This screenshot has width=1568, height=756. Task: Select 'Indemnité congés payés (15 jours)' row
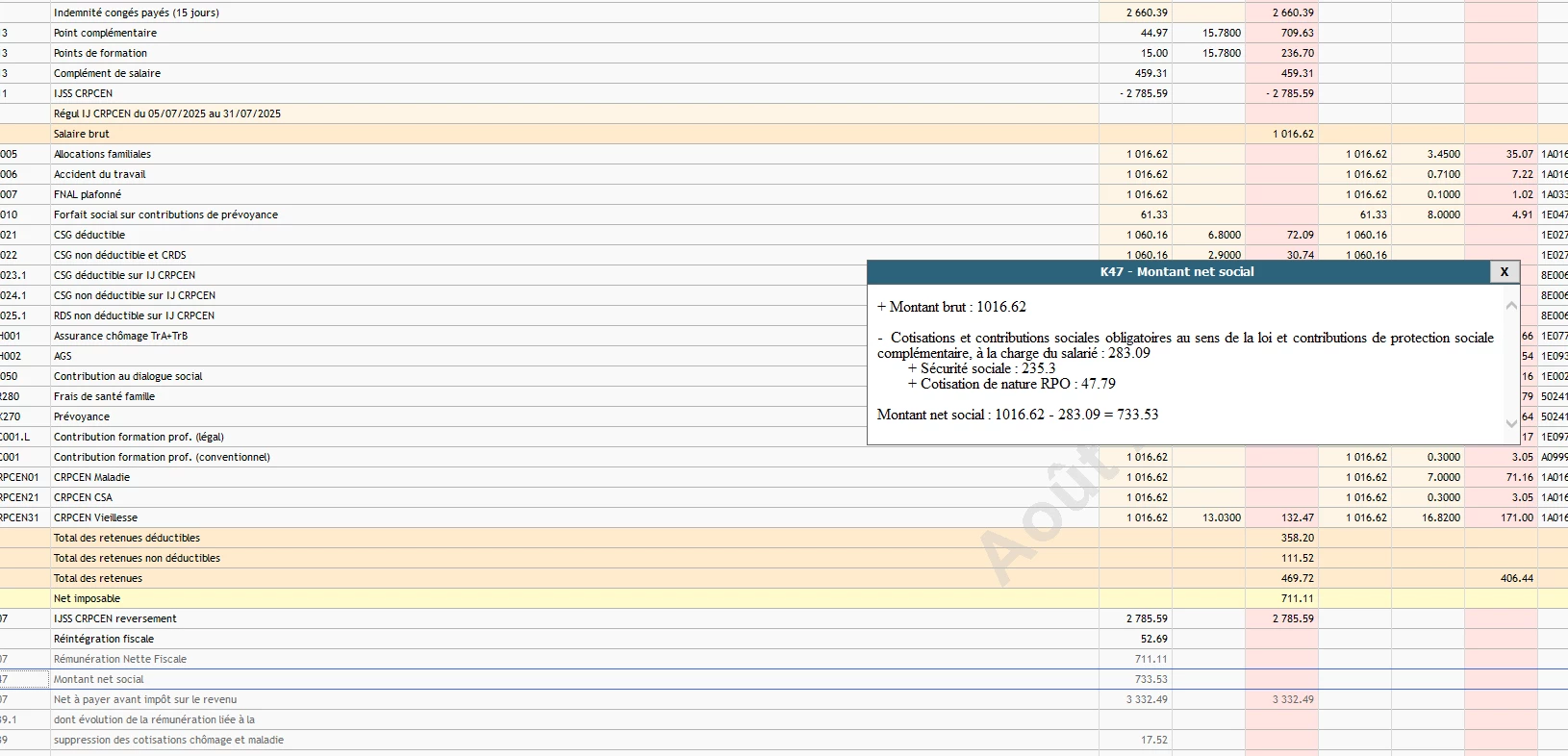137,13
